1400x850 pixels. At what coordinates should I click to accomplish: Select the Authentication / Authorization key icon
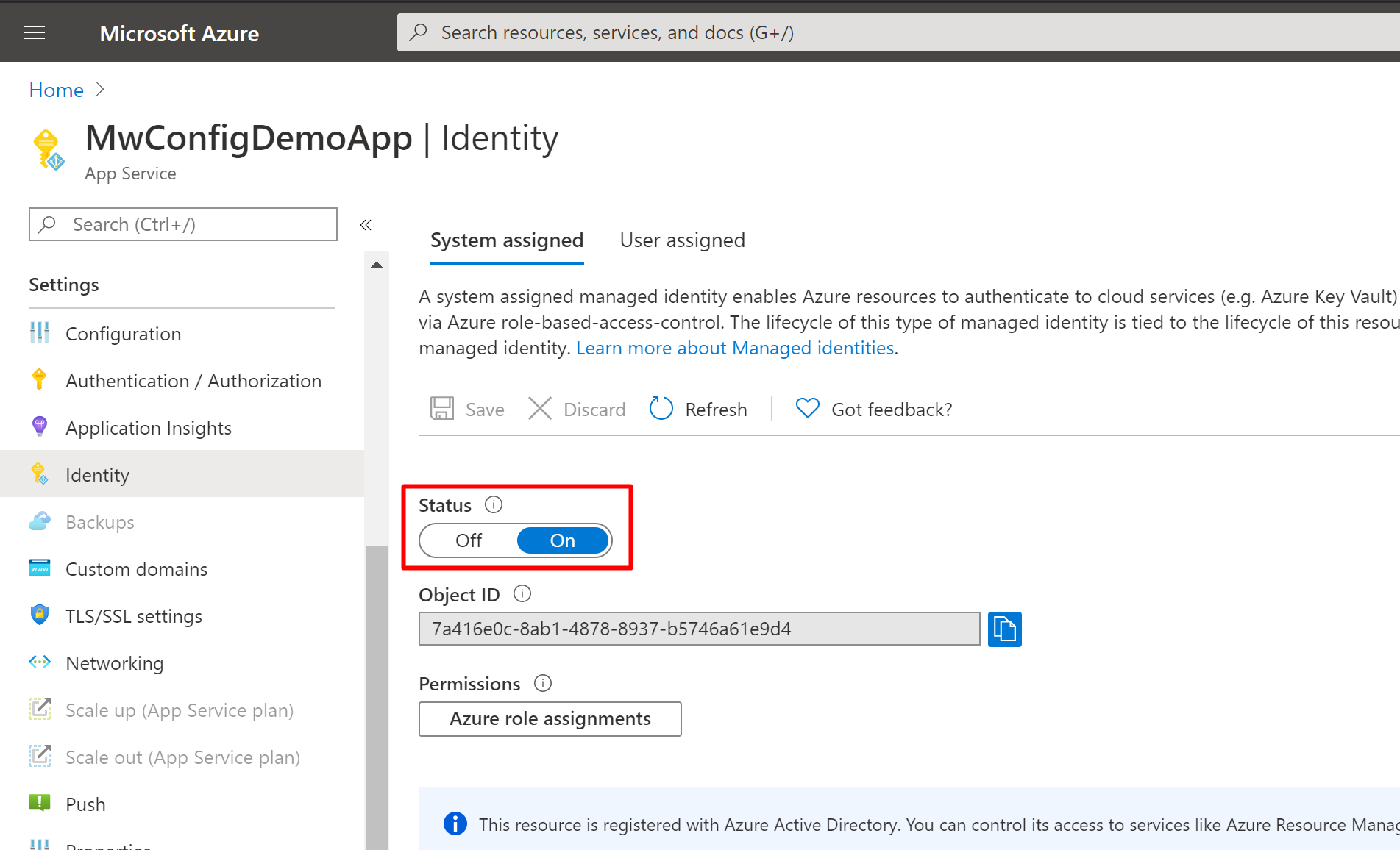(39, 380)
